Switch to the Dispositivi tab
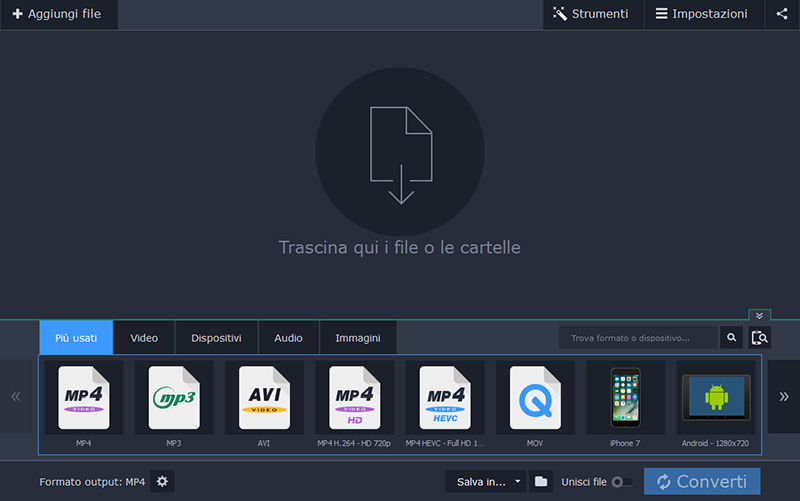The height and width of the screenshot is (501, 800). coord(216,338)
